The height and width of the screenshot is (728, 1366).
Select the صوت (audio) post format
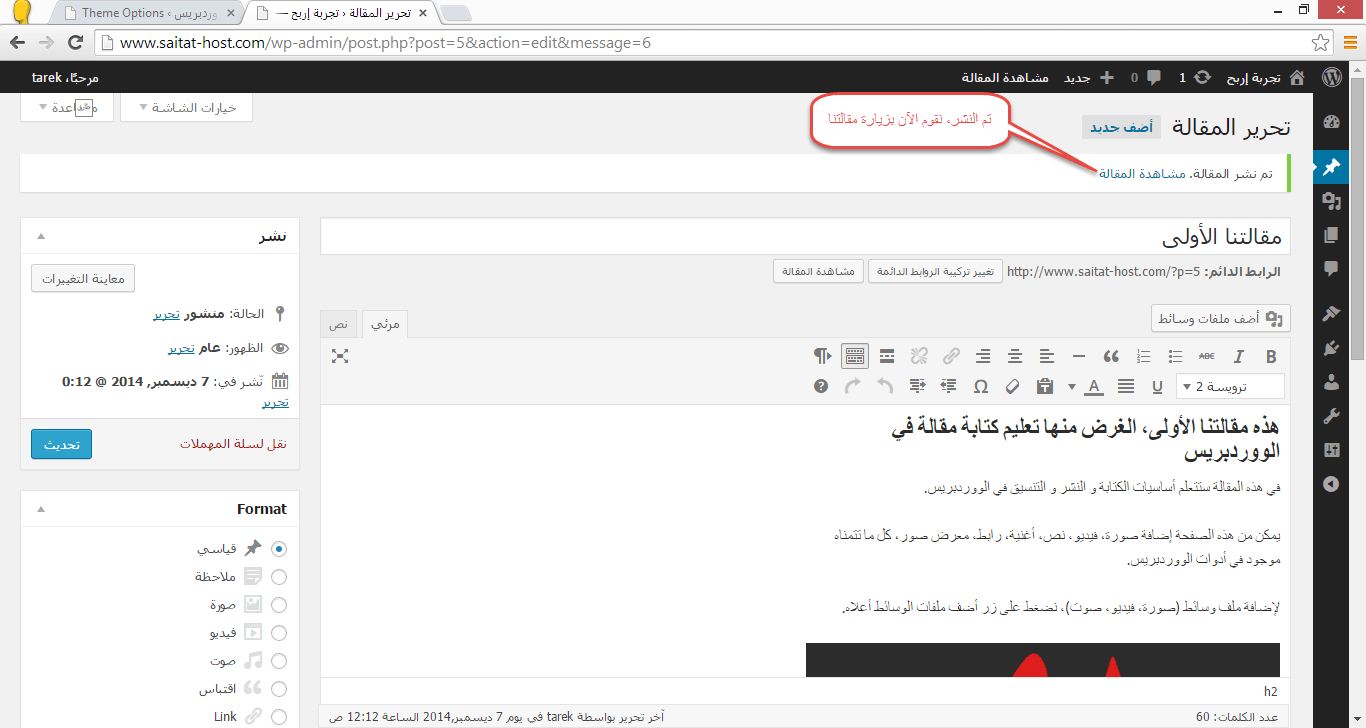pyautogui.click(x=279, y=661)
